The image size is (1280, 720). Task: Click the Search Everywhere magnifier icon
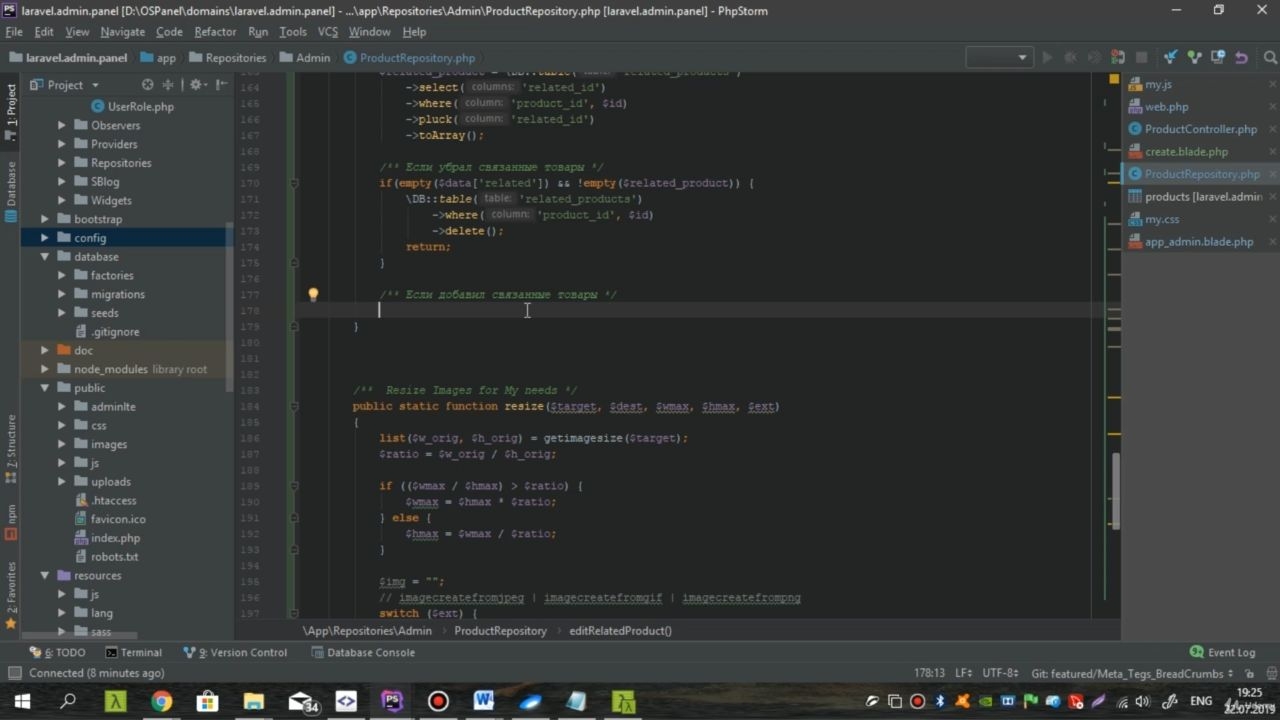[x=1271, y=58]
